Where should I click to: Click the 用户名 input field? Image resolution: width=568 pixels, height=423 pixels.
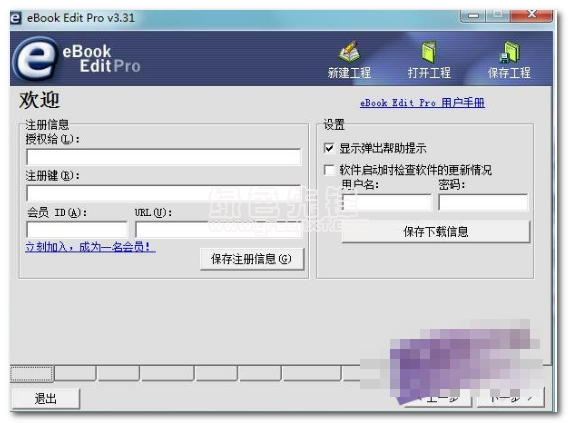[x=387, y=202]
